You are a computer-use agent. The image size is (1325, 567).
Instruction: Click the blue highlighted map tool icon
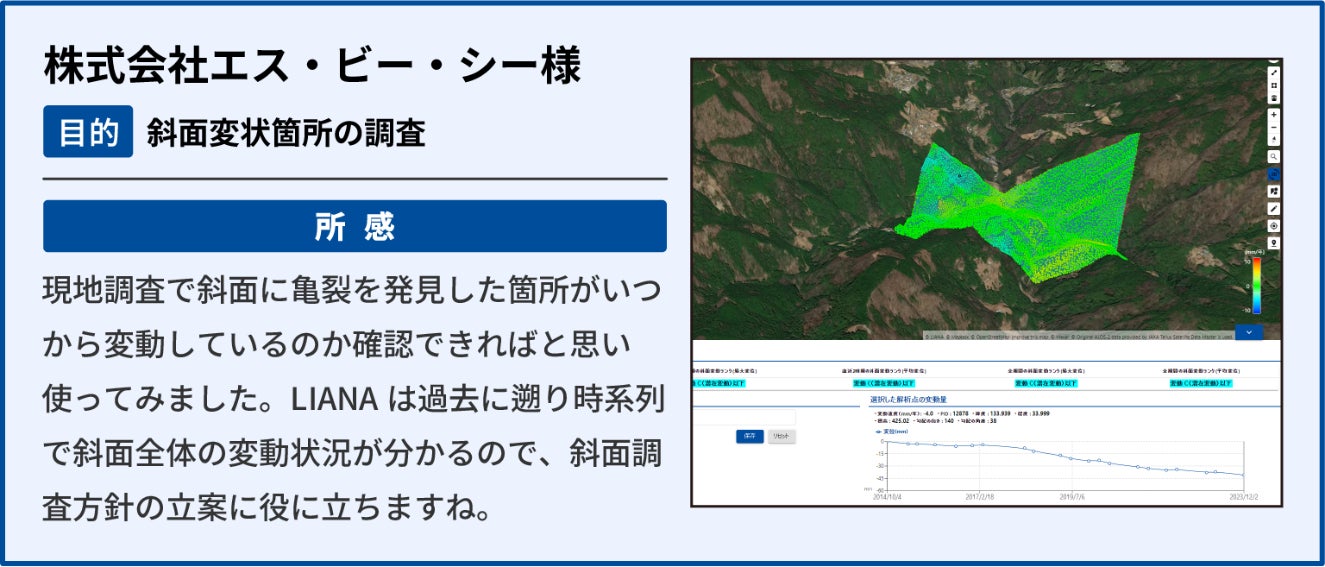click(x=1274, y=175)
